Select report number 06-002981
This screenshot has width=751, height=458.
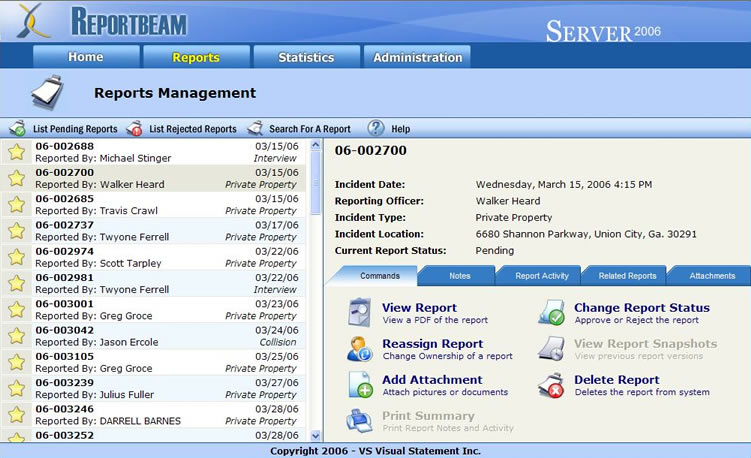(65, 277)
